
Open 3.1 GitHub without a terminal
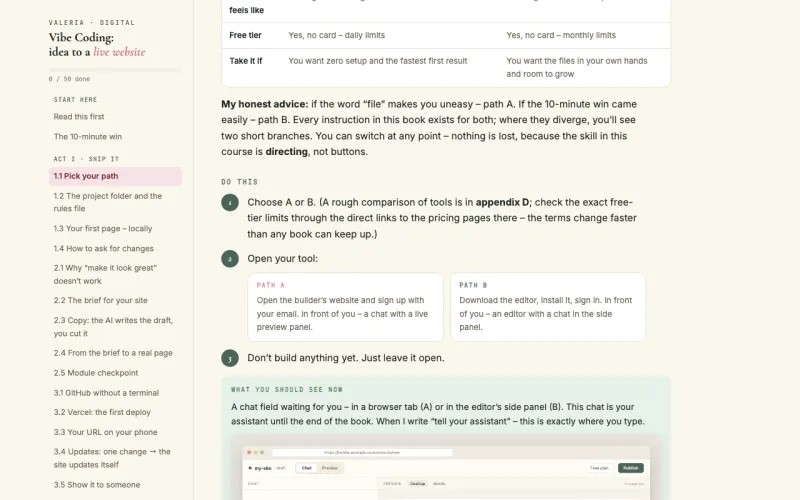(106, 393)
